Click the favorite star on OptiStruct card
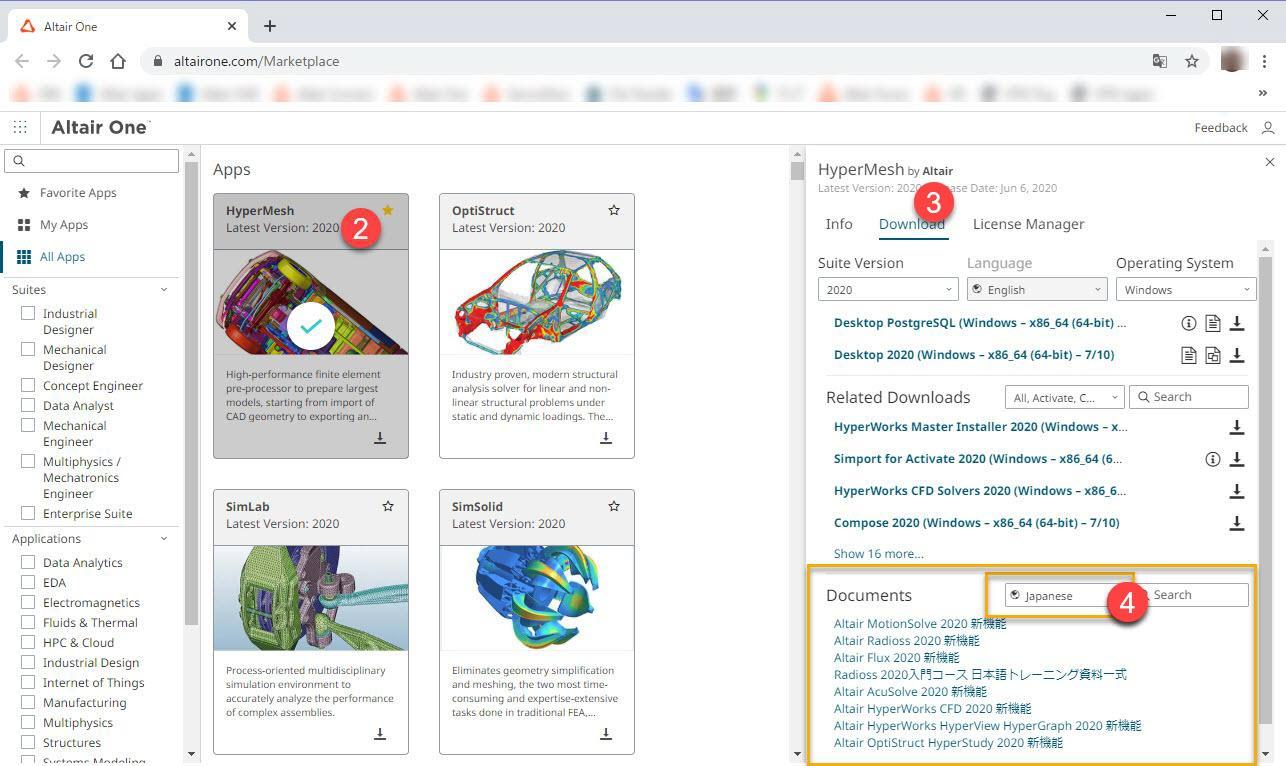This screenshot has height=766, width=1286. point(614,211)
